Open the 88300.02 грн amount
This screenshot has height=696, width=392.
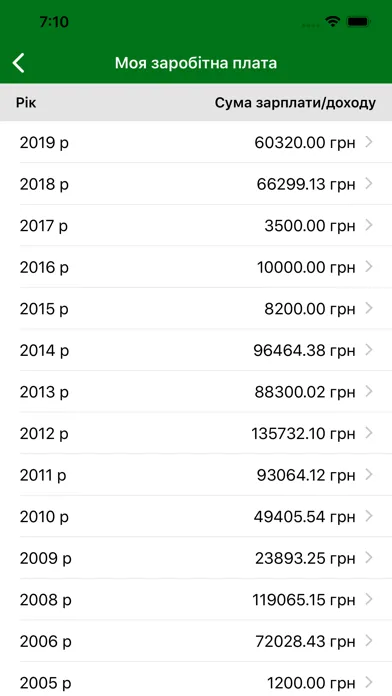305,392
